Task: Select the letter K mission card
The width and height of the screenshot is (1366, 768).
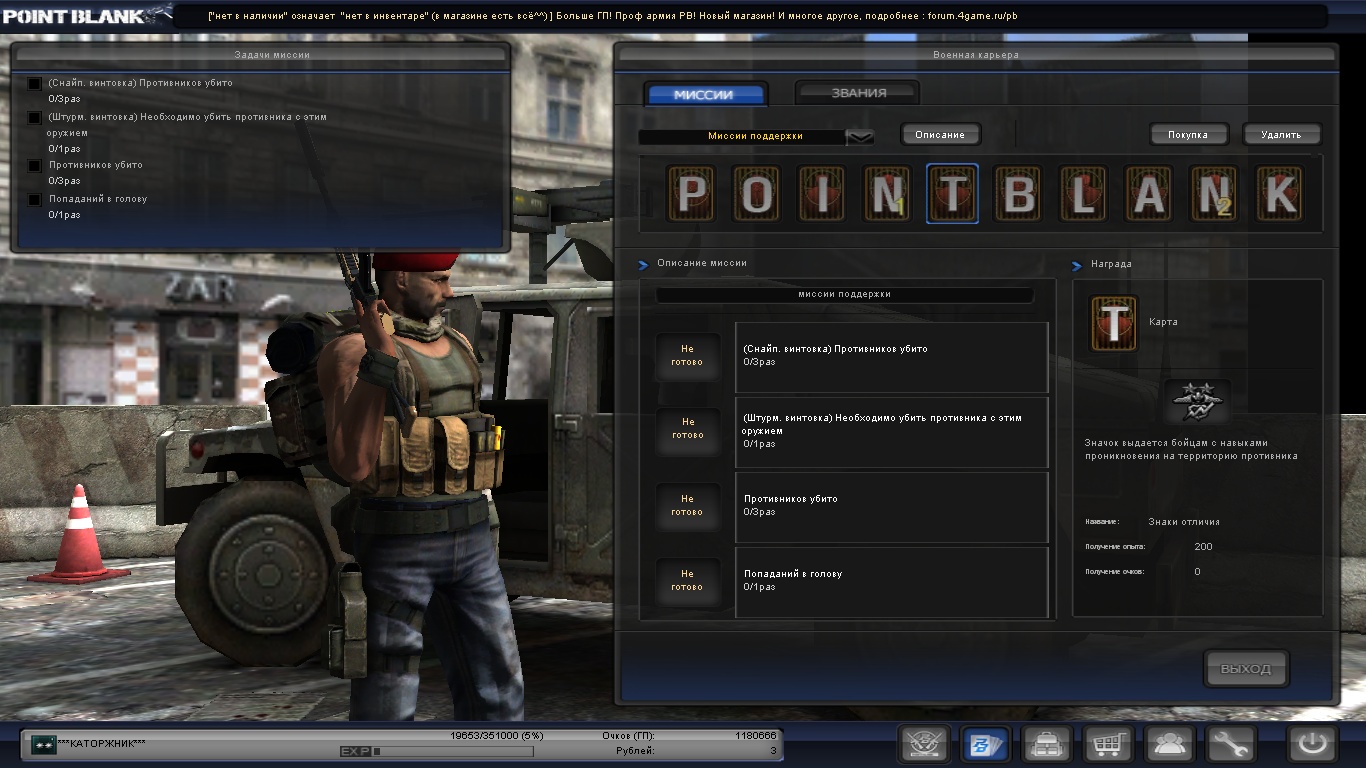Action: click(x=1280, y=194)
